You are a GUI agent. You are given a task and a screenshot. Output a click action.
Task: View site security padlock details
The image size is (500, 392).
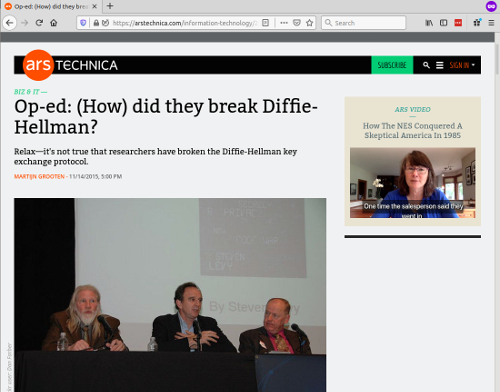[x=96, y=23]
